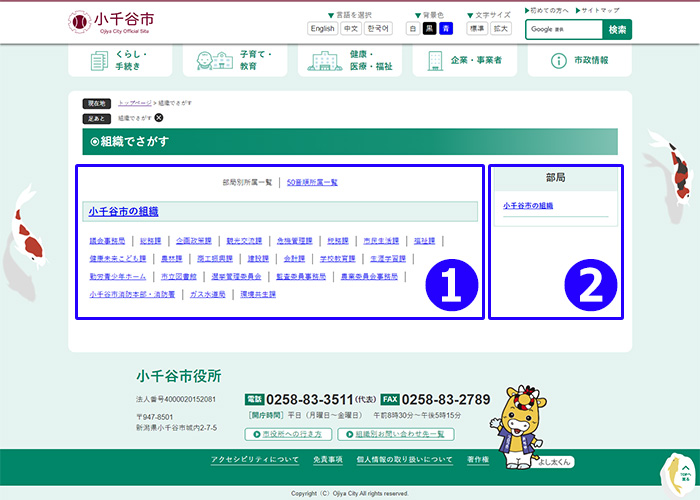Open 初めての方へ link
The height and width of the screenshot is (500, 700).
547,10
